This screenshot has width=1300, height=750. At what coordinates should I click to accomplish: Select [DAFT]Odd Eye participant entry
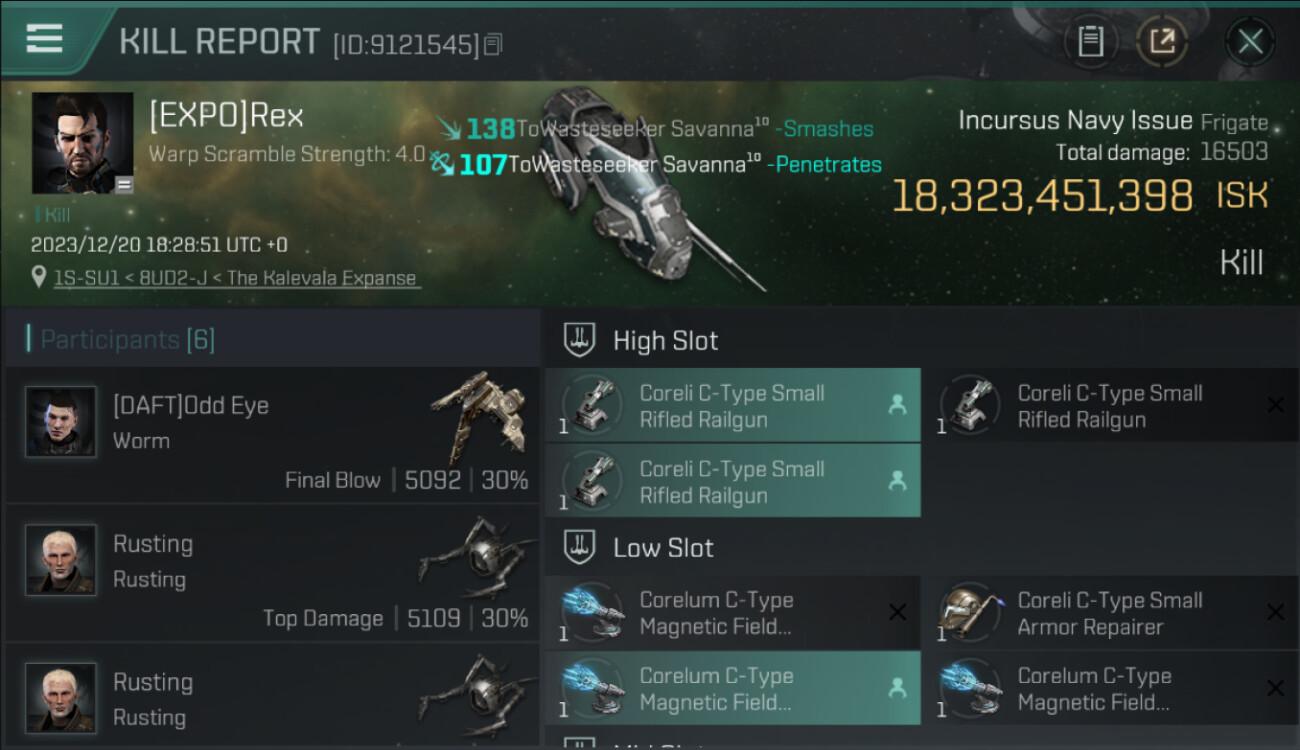[272, 434]
